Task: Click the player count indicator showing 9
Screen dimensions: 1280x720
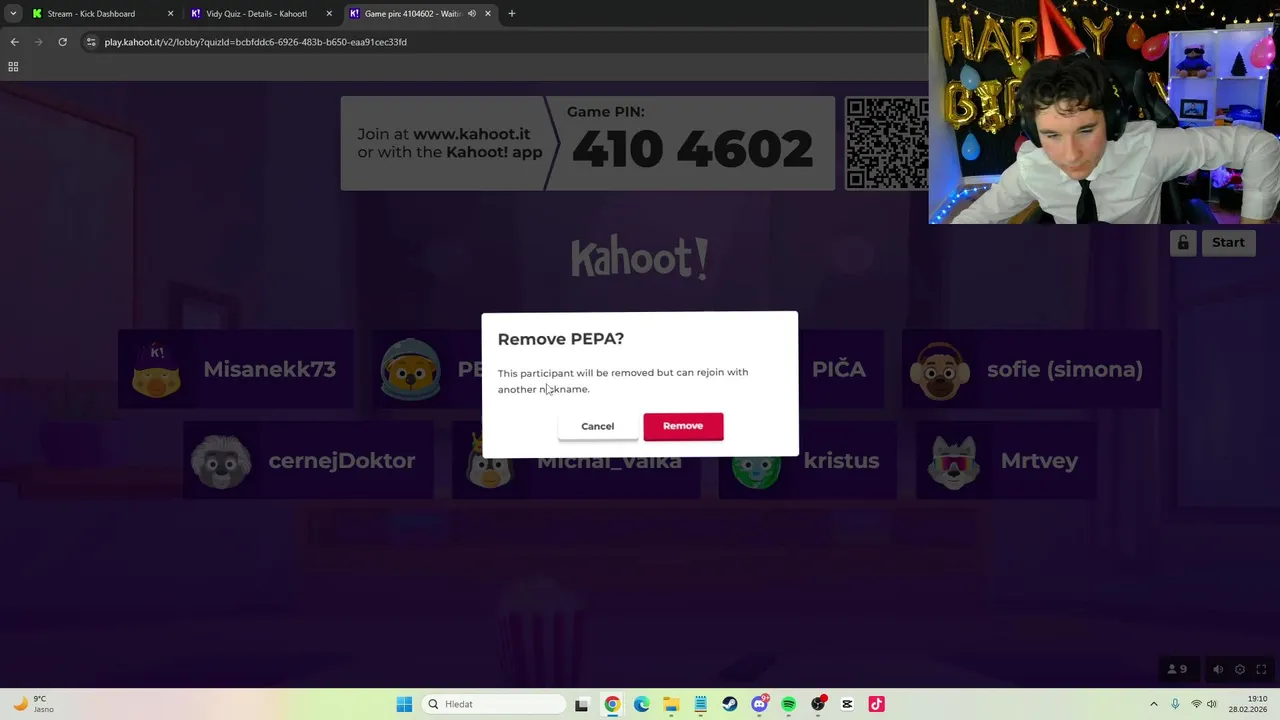Action: 1177,669
